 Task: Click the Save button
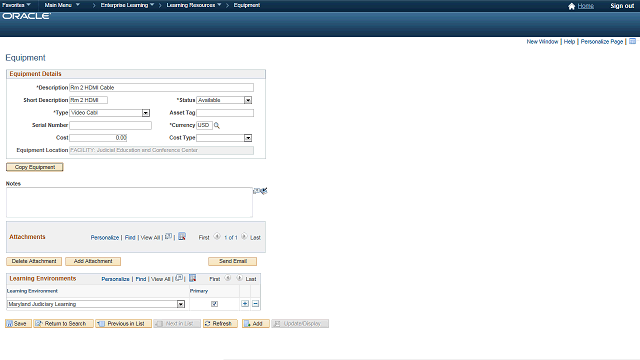(x=18, y=324)
